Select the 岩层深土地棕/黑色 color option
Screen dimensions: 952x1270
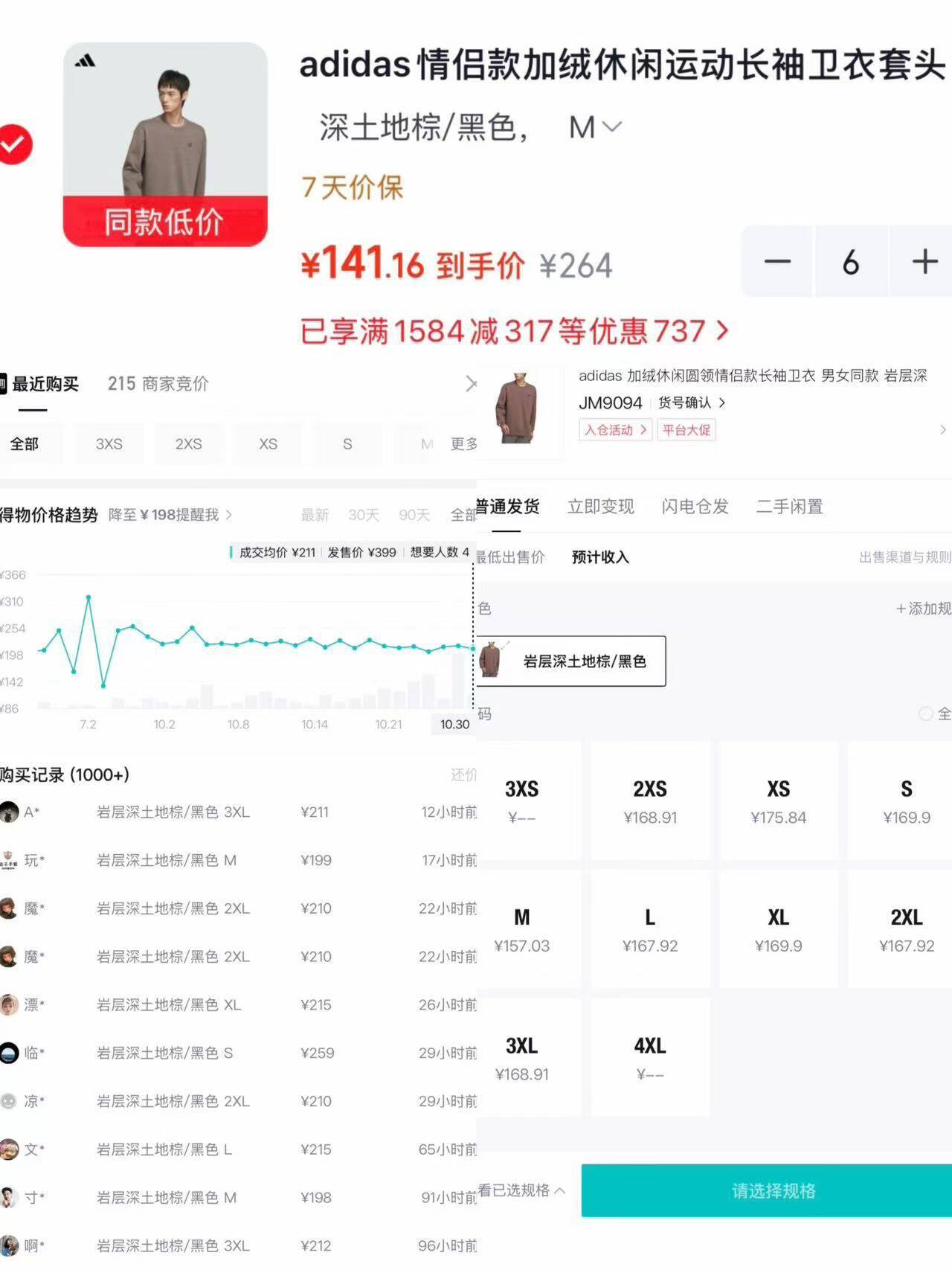point(571,661)
